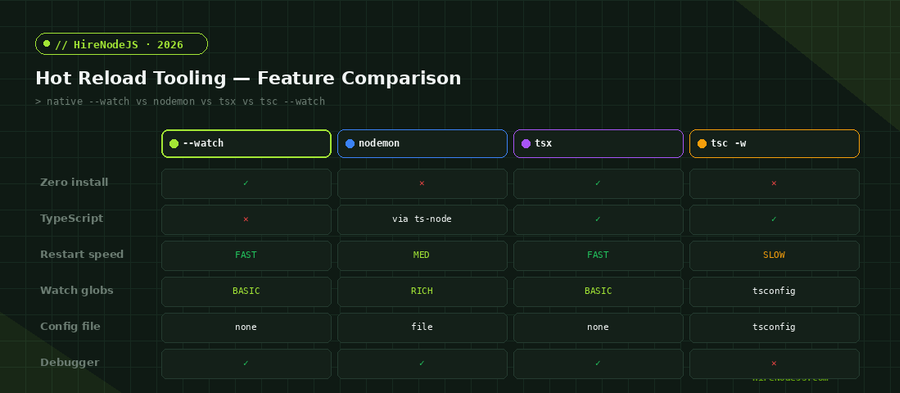Click none config file under --watch
900x393 pixels.
[x=246, y=327]
